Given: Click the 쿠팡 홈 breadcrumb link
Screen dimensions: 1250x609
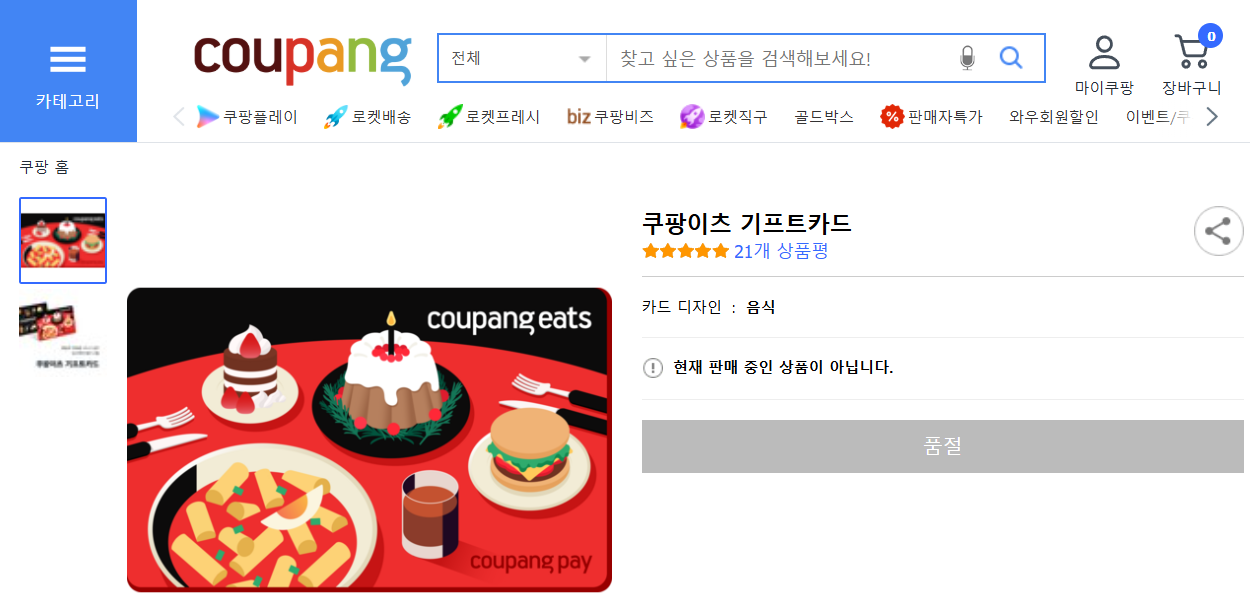Looking at the screenshot, I should tap(44, 167).
